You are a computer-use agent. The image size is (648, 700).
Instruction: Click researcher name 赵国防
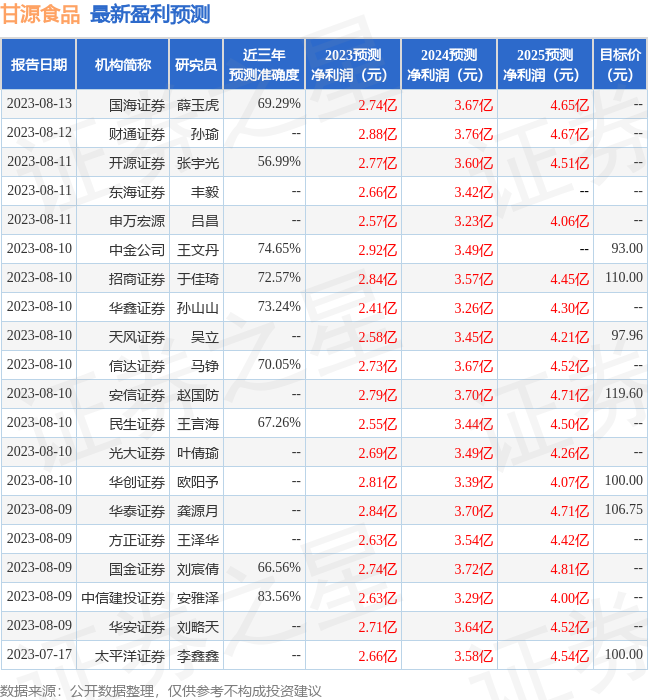coord(198,396)
